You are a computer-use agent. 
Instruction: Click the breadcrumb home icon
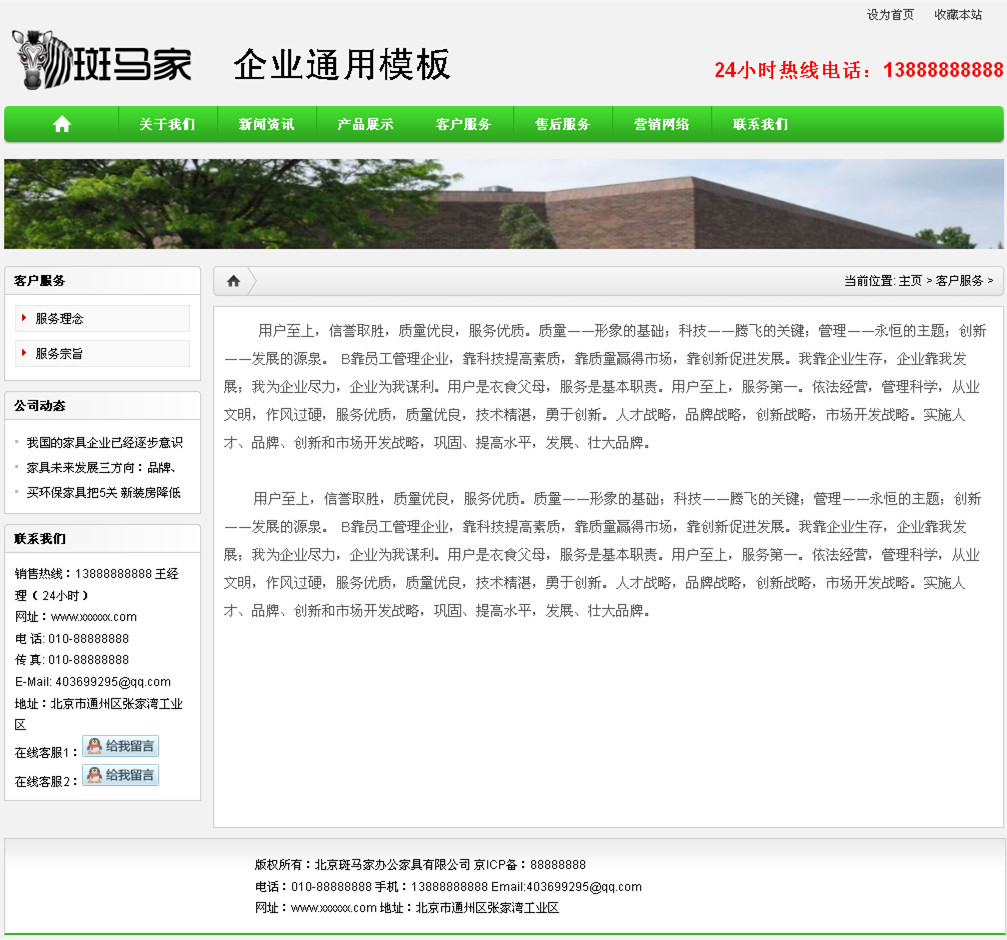[x=233, y=281]
